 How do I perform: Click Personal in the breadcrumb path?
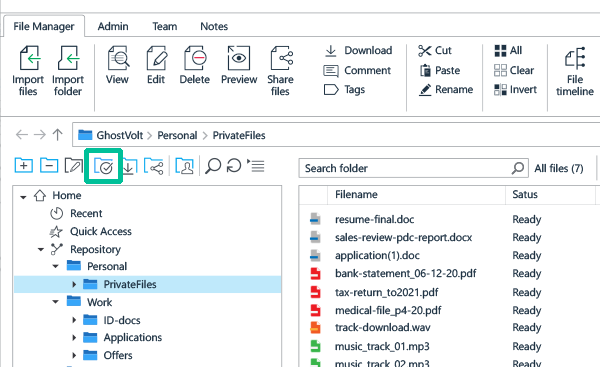177,135
